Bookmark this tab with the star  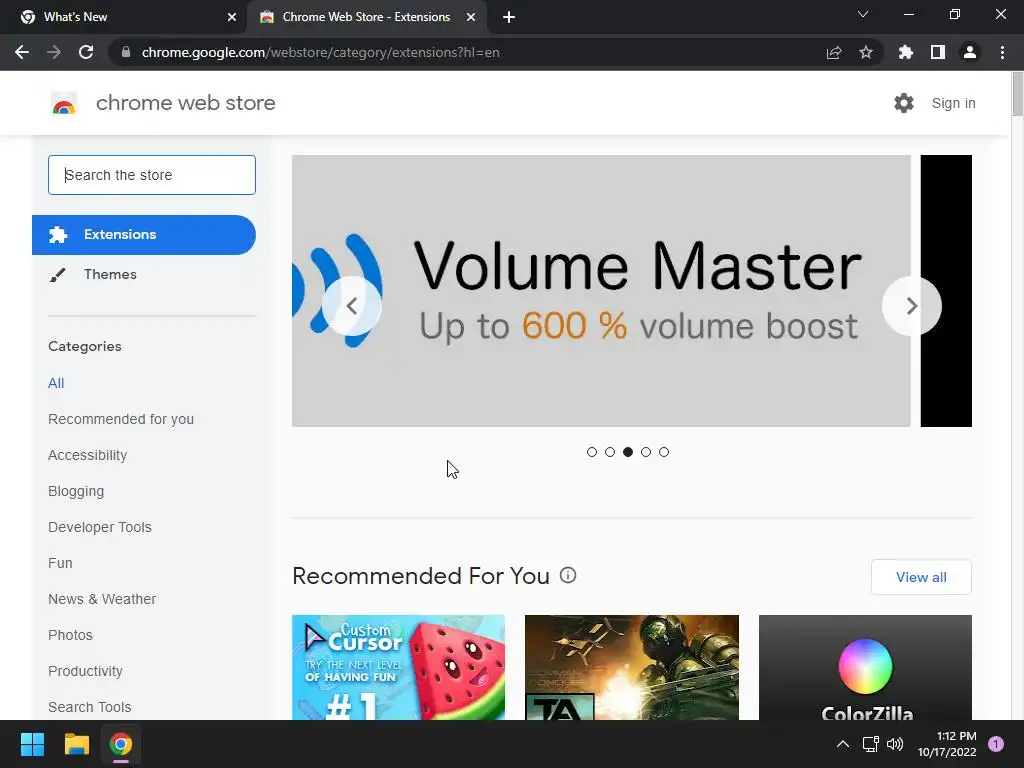(865, 52)
